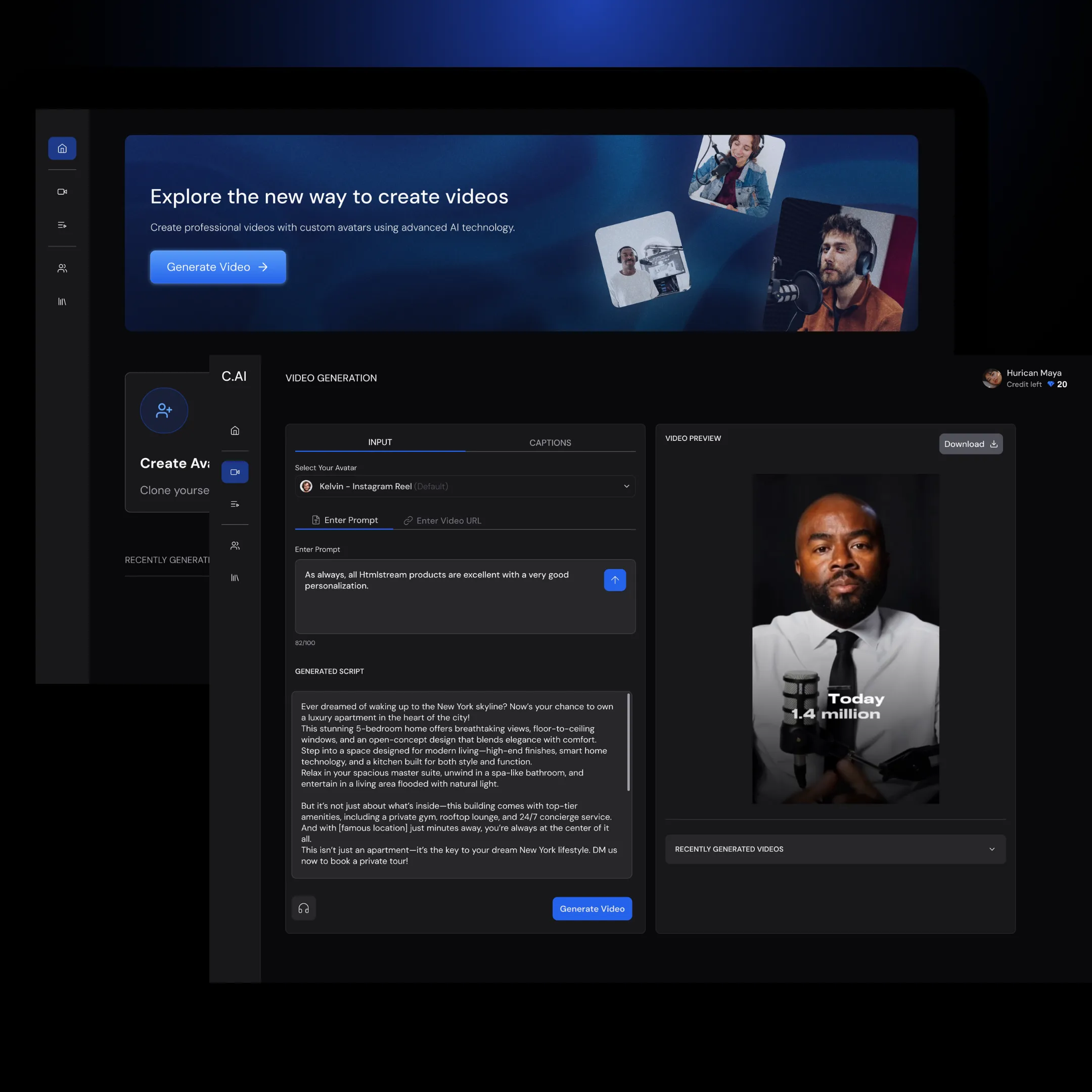Switch to Captions tab
The width and height of the screenshot is (1092, 1092).
coord(550,442)
